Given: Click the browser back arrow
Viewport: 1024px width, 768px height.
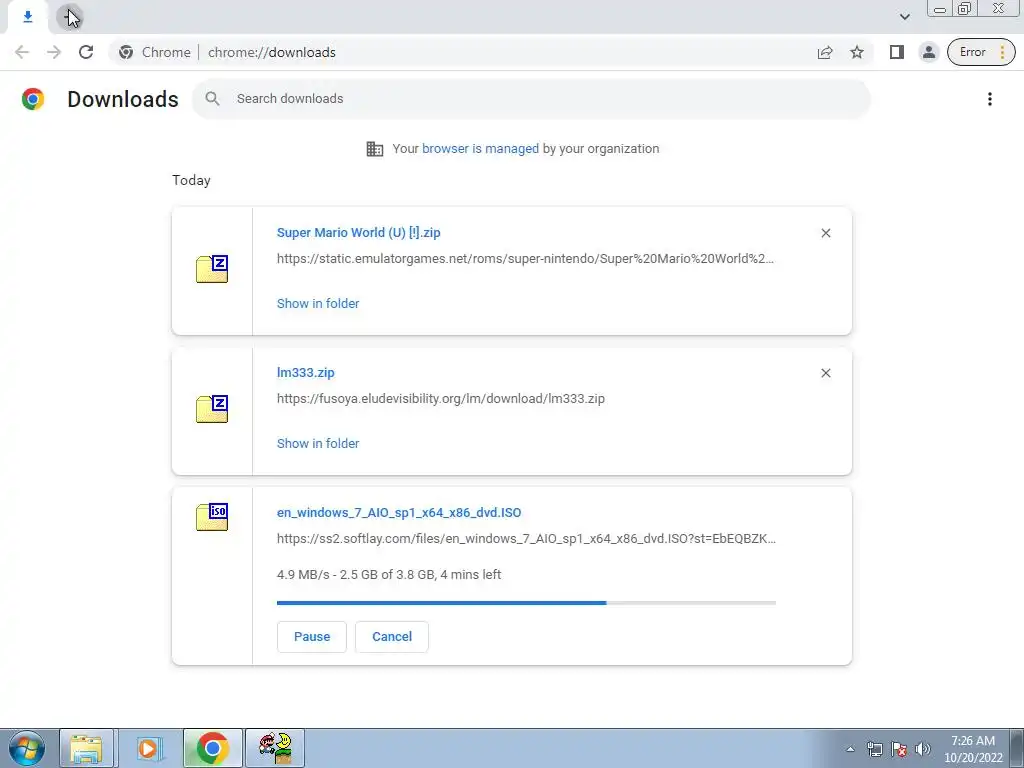Looking at the screenshot, I should tap(22, 52).
